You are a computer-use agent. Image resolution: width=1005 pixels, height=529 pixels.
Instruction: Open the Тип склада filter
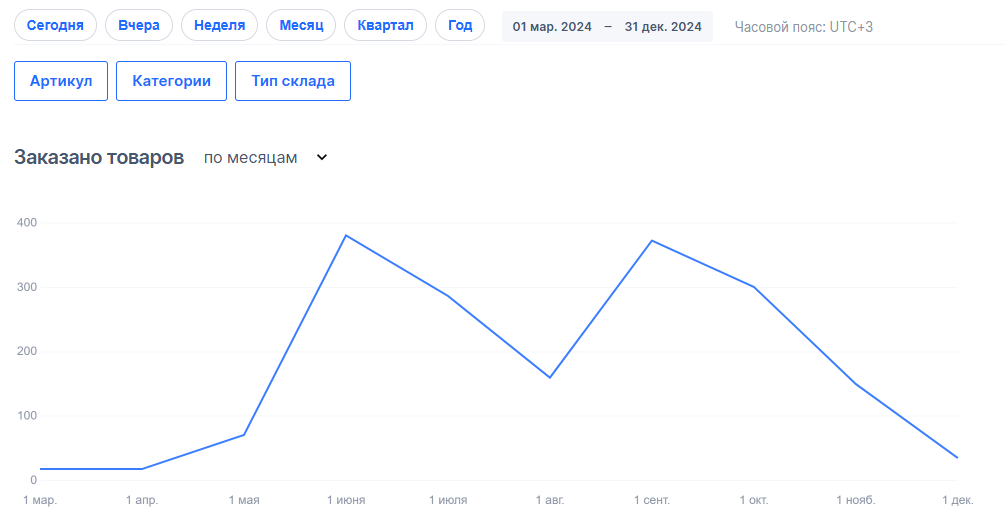click(x=293, y=81)
